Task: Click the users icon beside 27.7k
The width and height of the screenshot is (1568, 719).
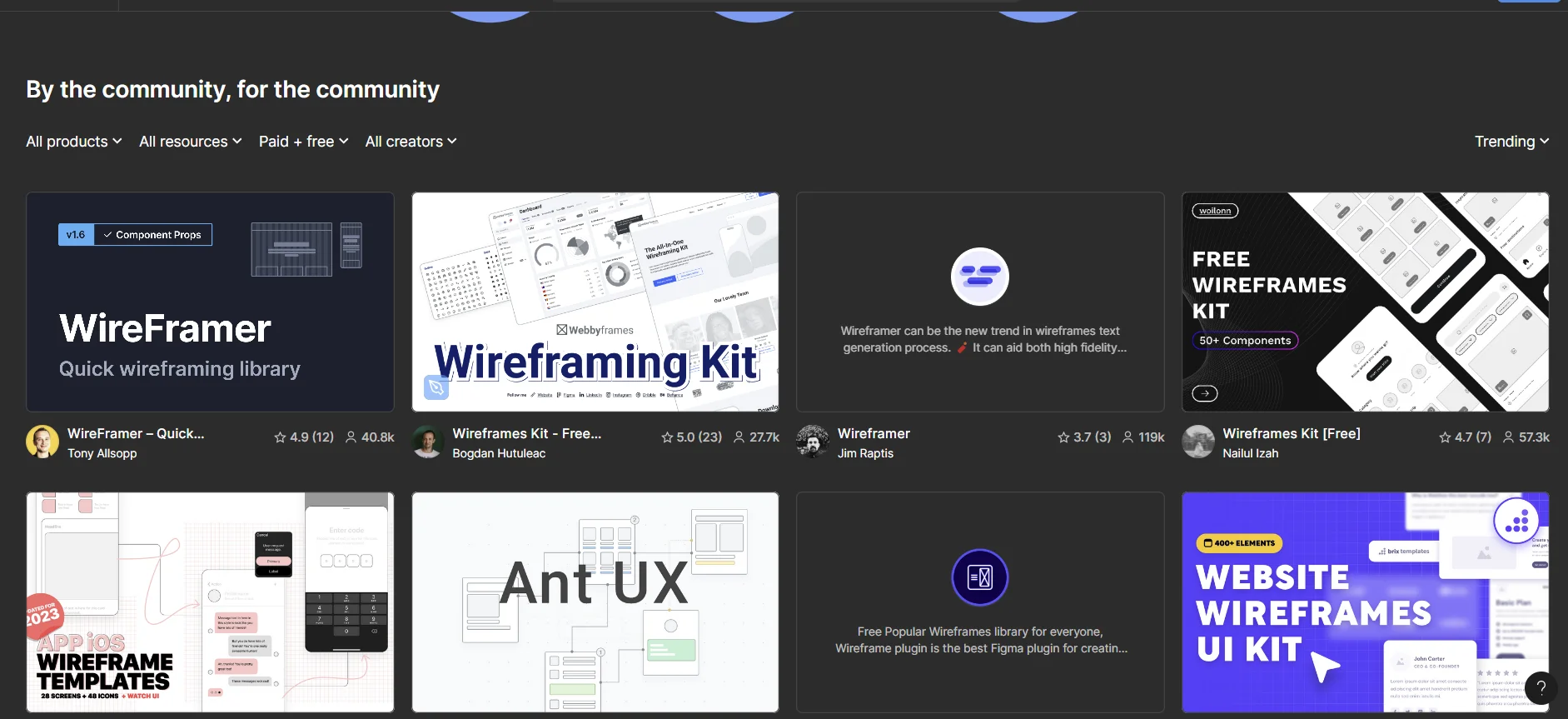Action: (739, 437)
